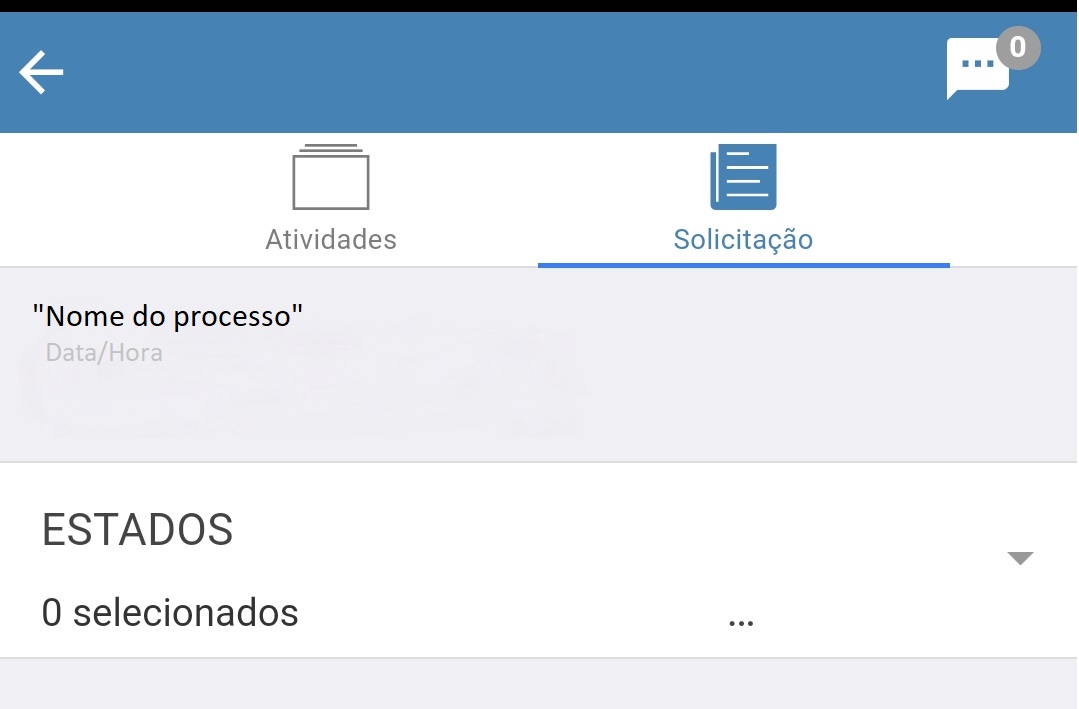The height and width of the screenshot is (709, 1079).
Task: Switch to the Atividades tab label
Action: tap(331, 240)
